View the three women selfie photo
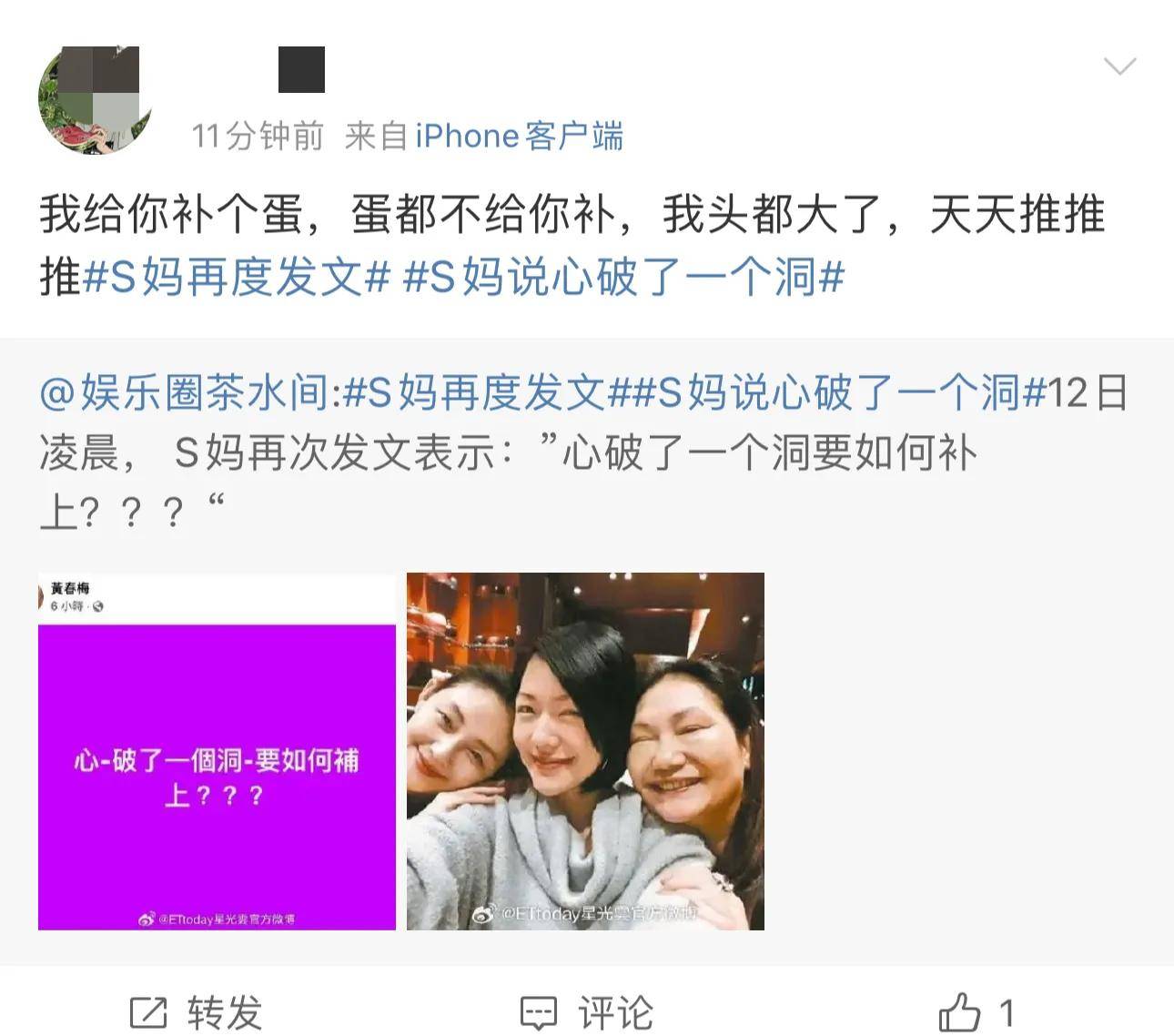 (x=585, y=751)
